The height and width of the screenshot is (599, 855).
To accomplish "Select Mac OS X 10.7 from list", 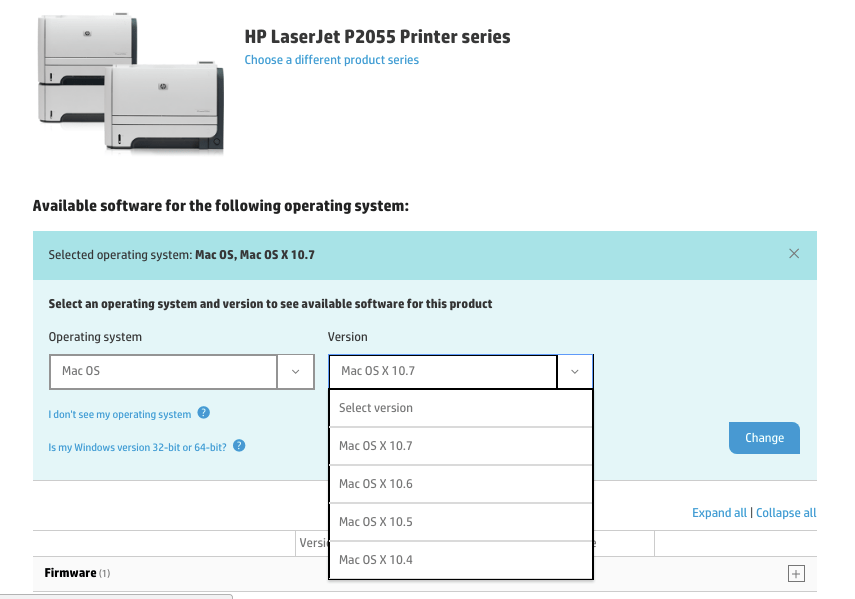I will tap(461, 446).
